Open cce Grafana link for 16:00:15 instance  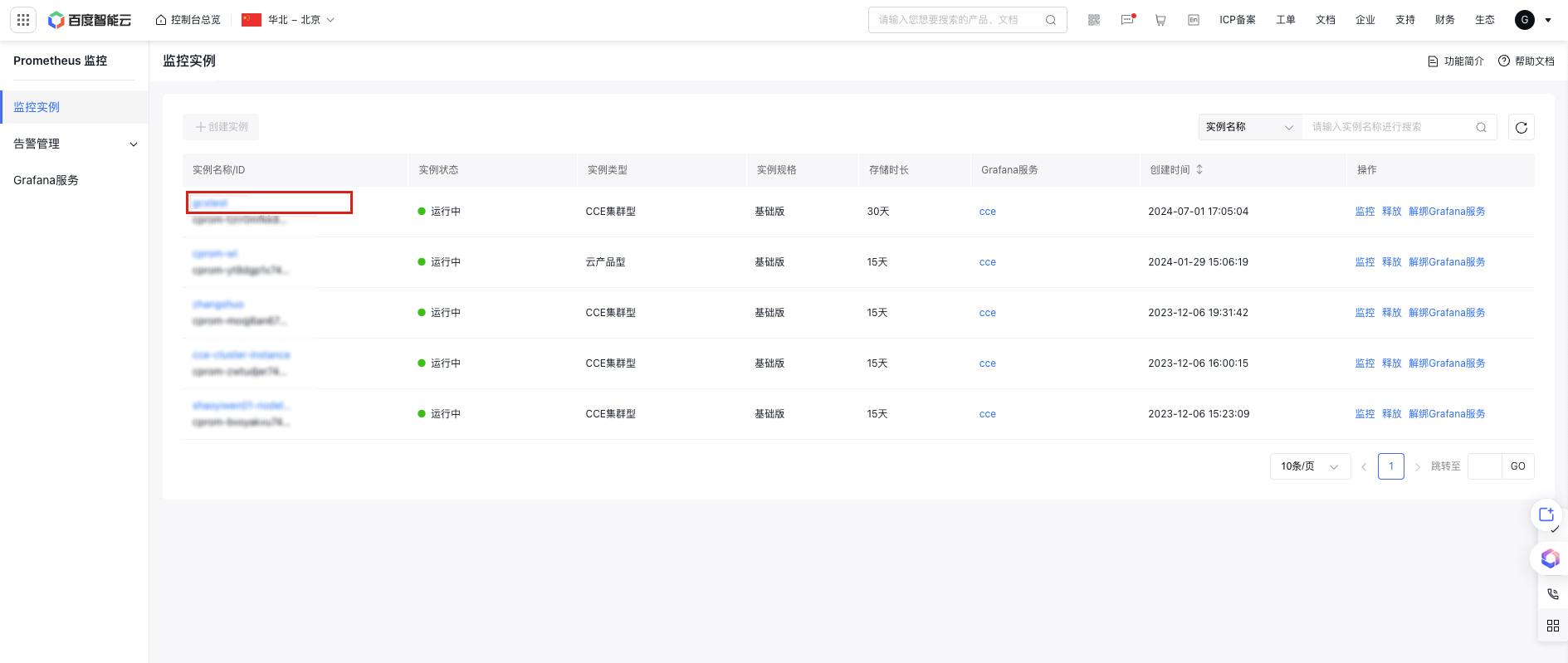click(987, 363)
